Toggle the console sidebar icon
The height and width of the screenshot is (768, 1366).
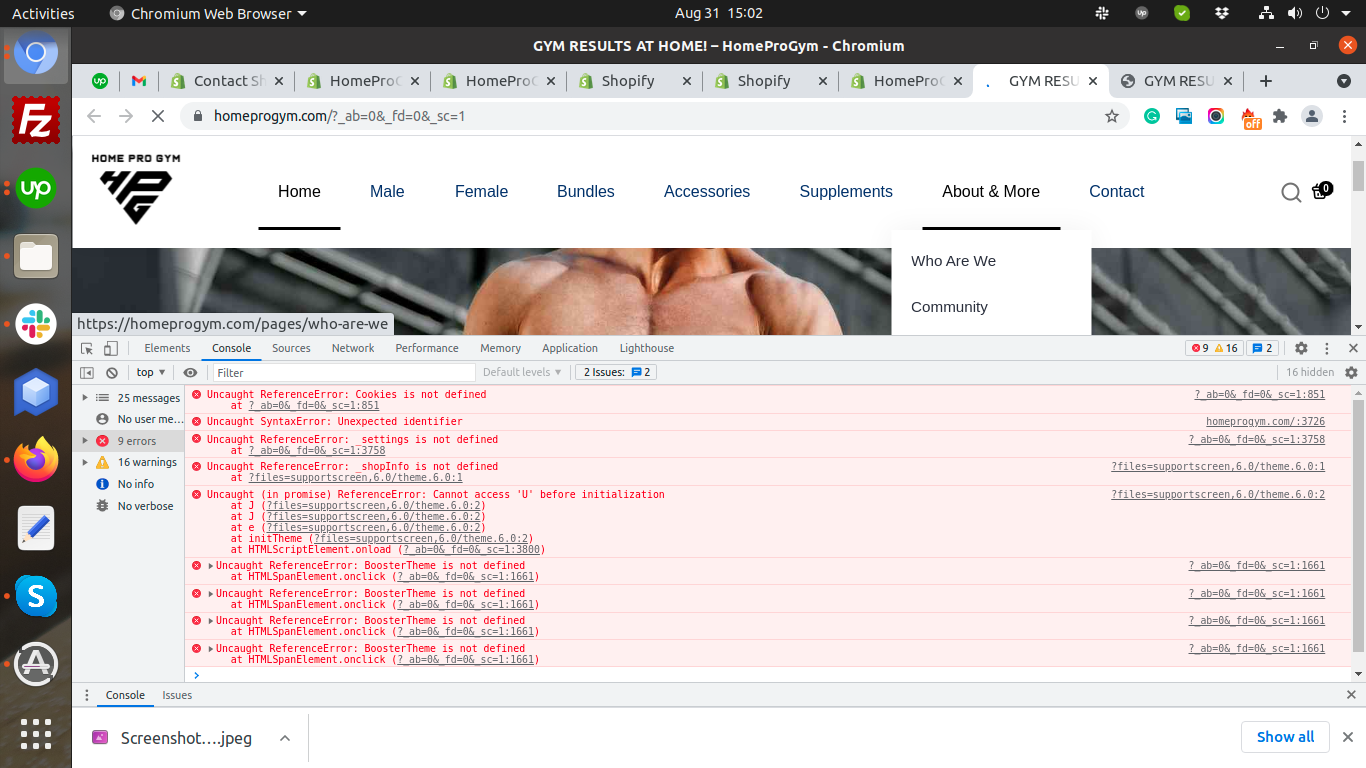87,372
